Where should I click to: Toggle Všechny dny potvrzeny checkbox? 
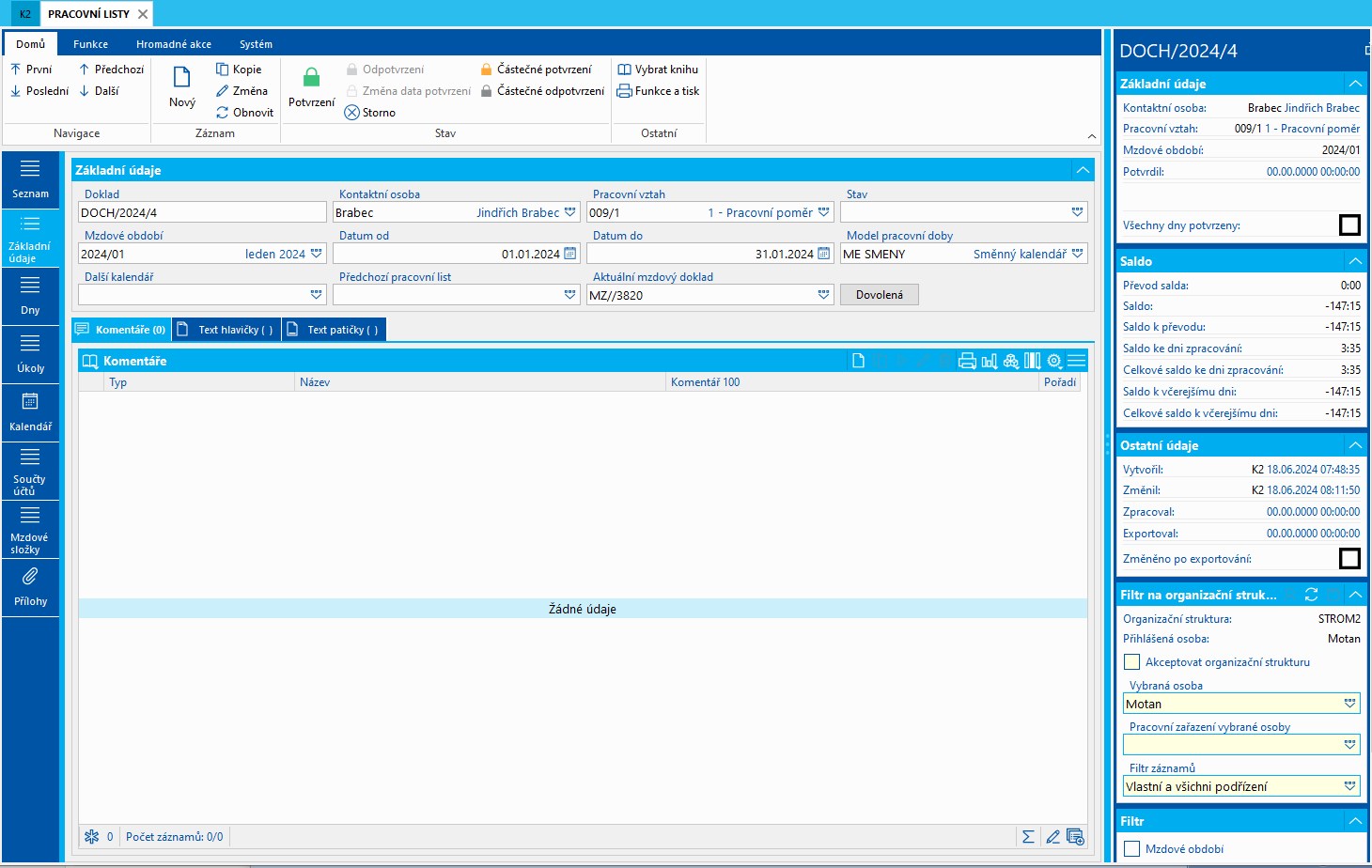pos(1349,225)
